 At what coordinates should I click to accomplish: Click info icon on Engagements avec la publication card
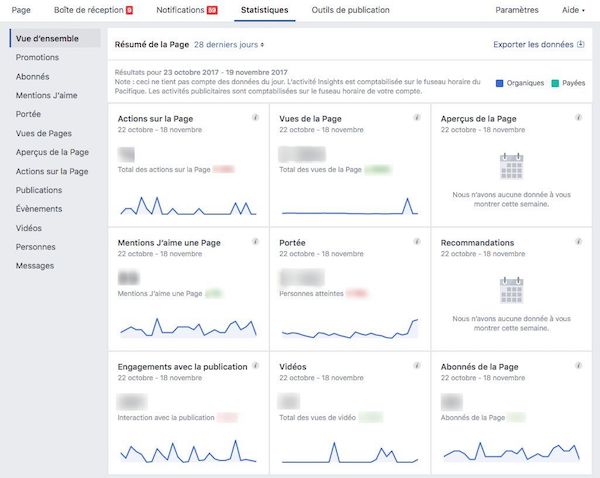click(x=257, y=367)
